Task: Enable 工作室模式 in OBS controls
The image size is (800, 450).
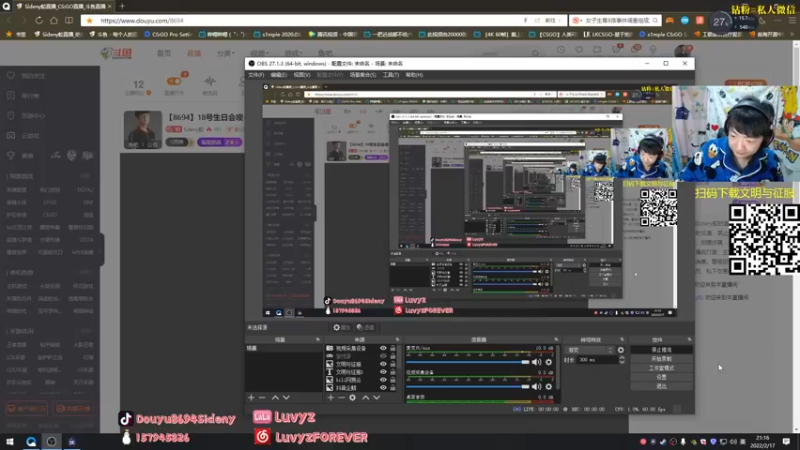Action: [661, 368]
